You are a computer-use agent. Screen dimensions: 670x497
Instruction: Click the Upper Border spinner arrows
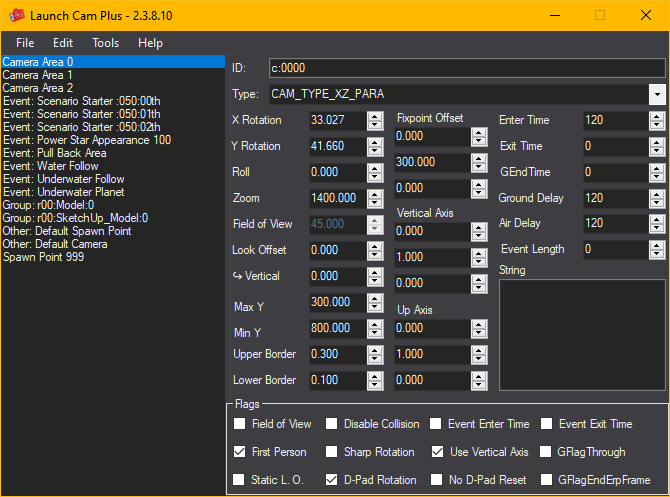375,354
